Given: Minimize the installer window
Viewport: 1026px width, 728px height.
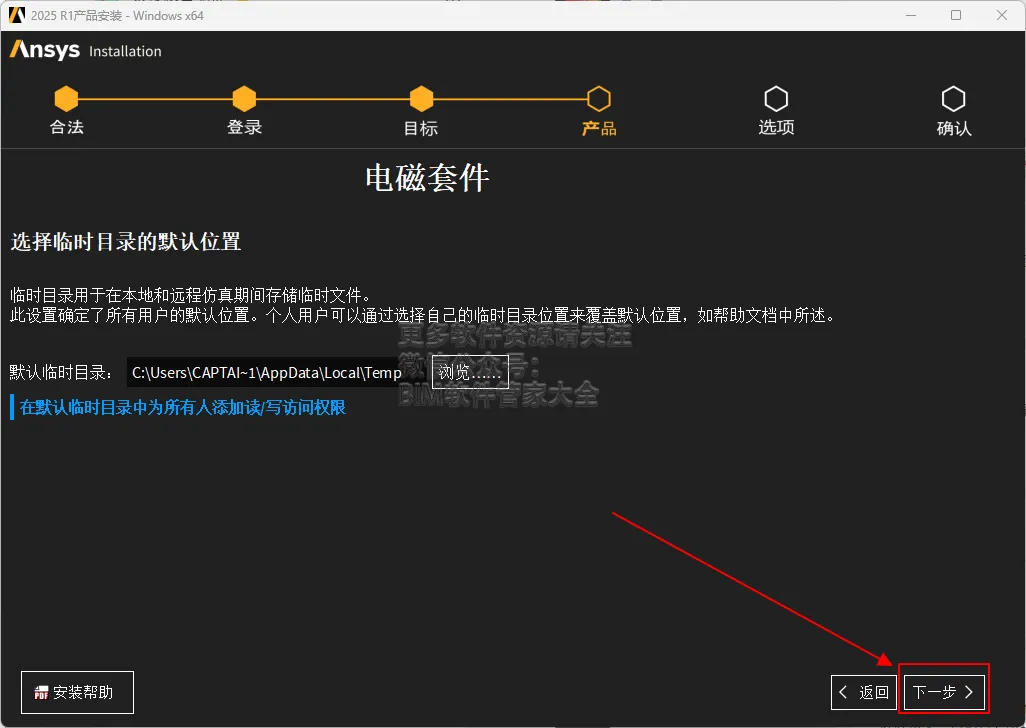Looking at the screenshot, I should pyautogui.click(x=910, y=15).
